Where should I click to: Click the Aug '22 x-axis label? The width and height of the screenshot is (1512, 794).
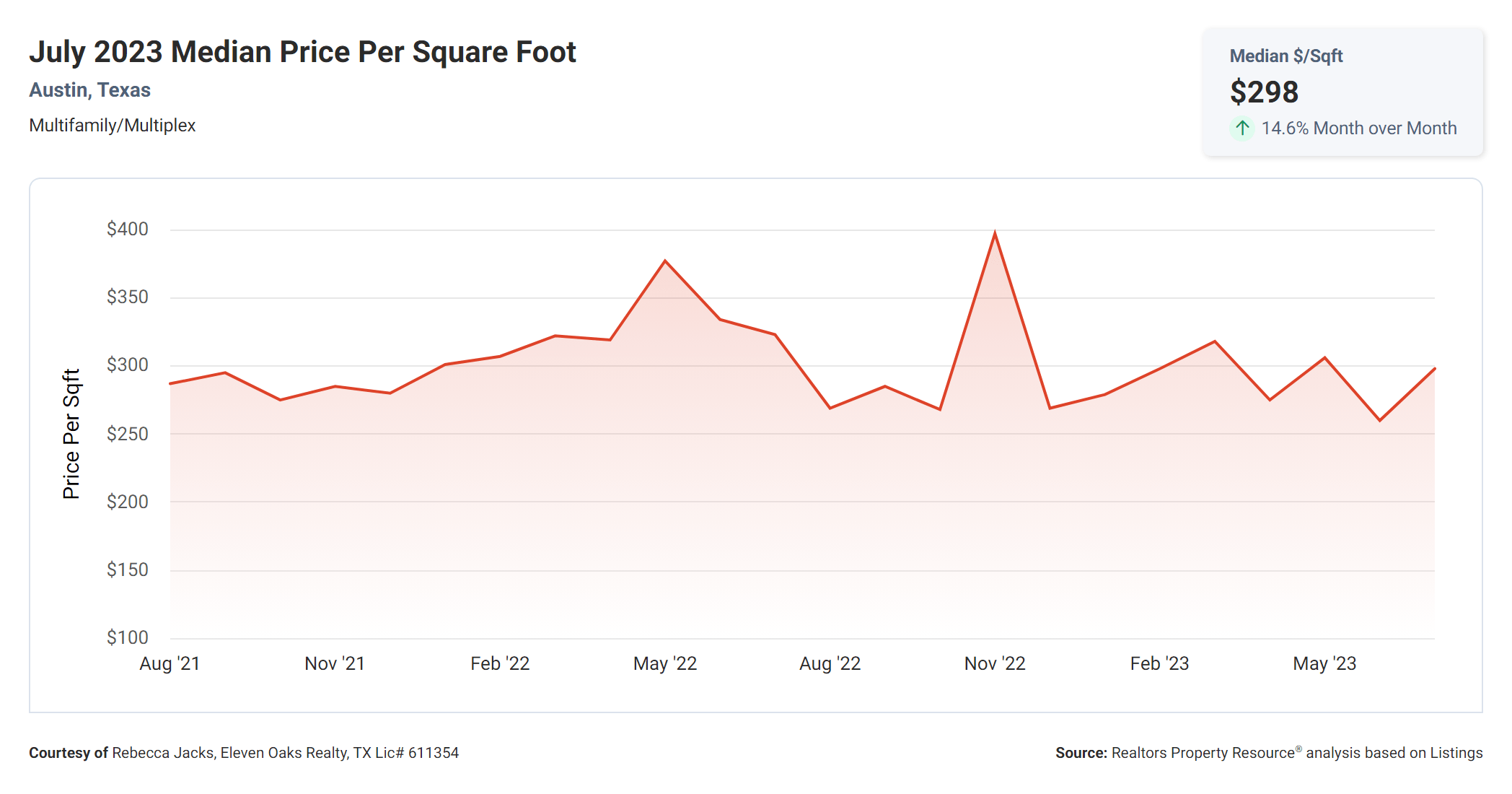pos(830,663)
